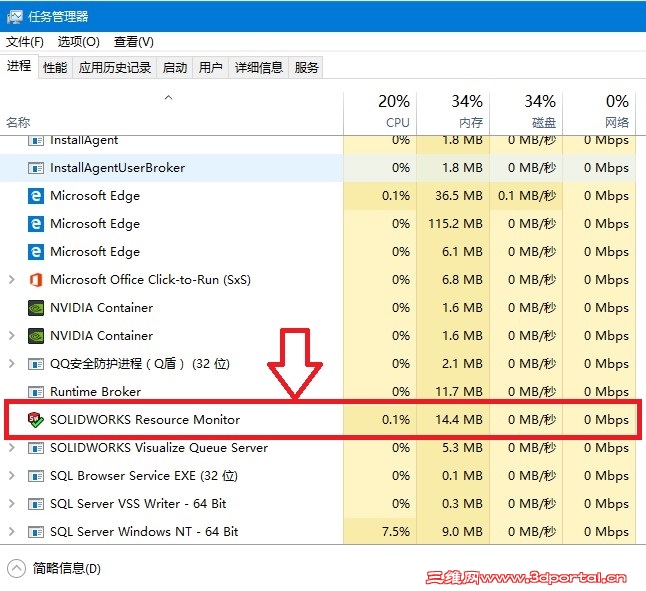Click the 0.1 MB/秒 disk value of Edge
Viewport: 646px width, 591px height.
click(527, 196)
